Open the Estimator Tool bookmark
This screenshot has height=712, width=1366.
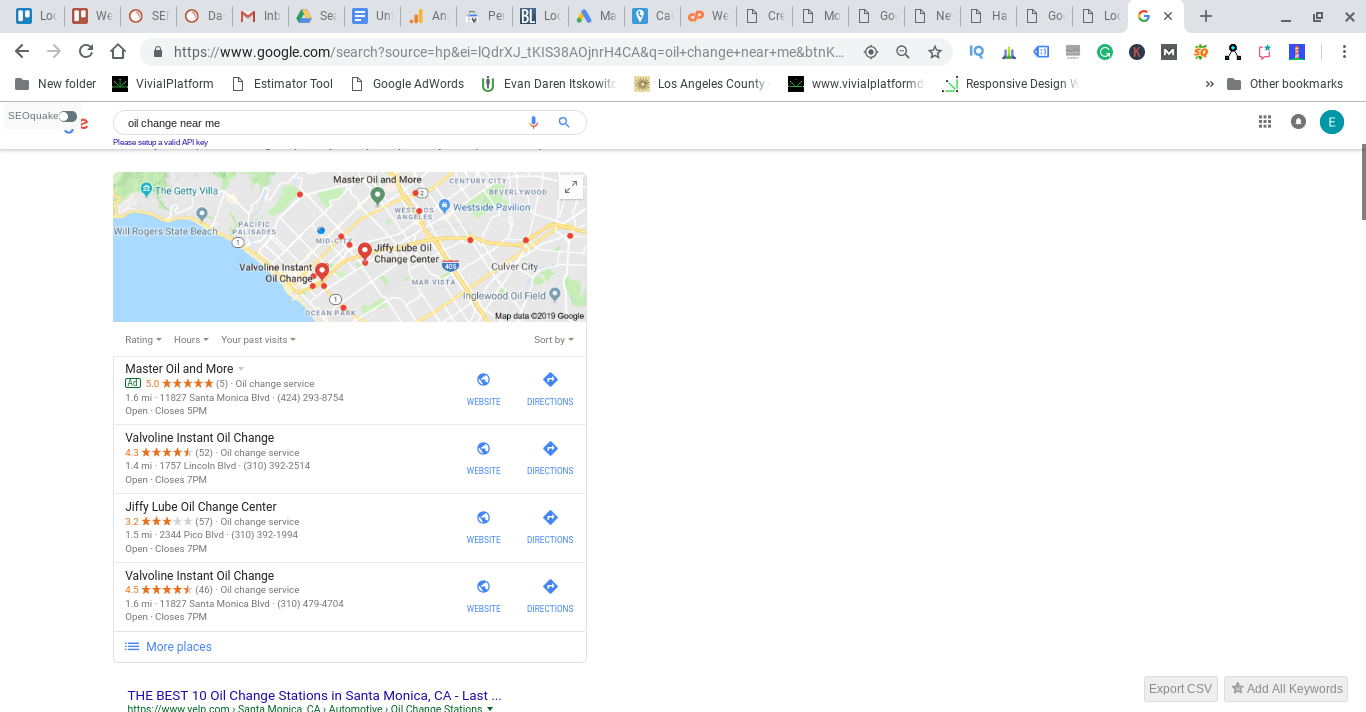(x=282, y=84)
